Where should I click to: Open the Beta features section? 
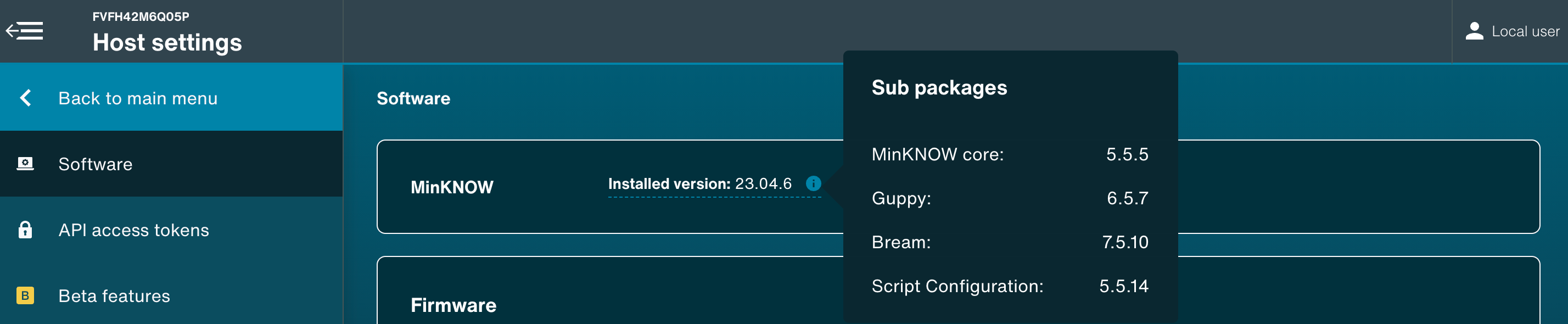click(114, 296)
